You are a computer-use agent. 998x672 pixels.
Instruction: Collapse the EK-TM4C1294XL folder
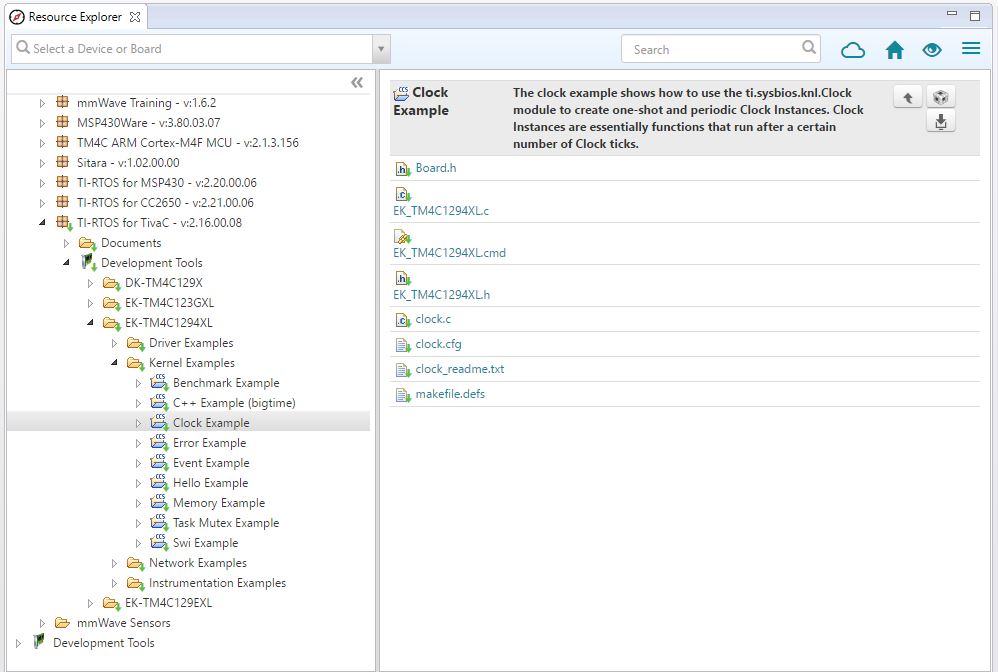pyautogui.click(x=90, y=323)
